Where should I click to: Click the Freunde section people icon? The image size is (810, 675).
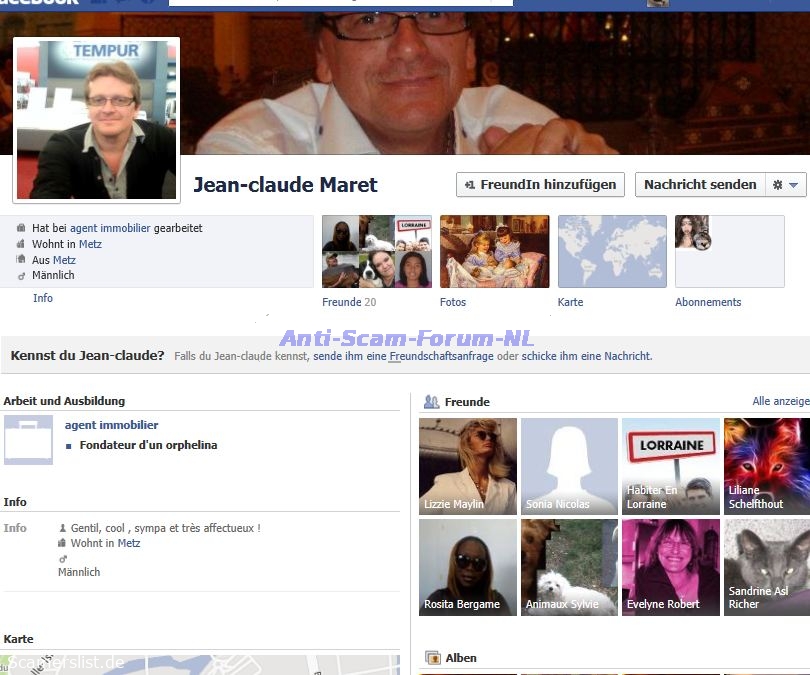432,402
